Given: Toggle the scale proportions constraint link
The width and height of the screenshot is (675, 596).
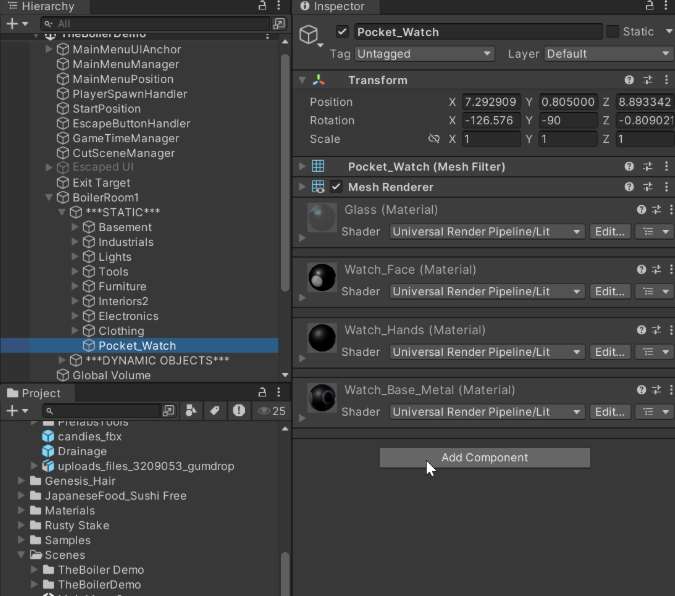Looking at the screenshot, I should click(x=433, y=140).
